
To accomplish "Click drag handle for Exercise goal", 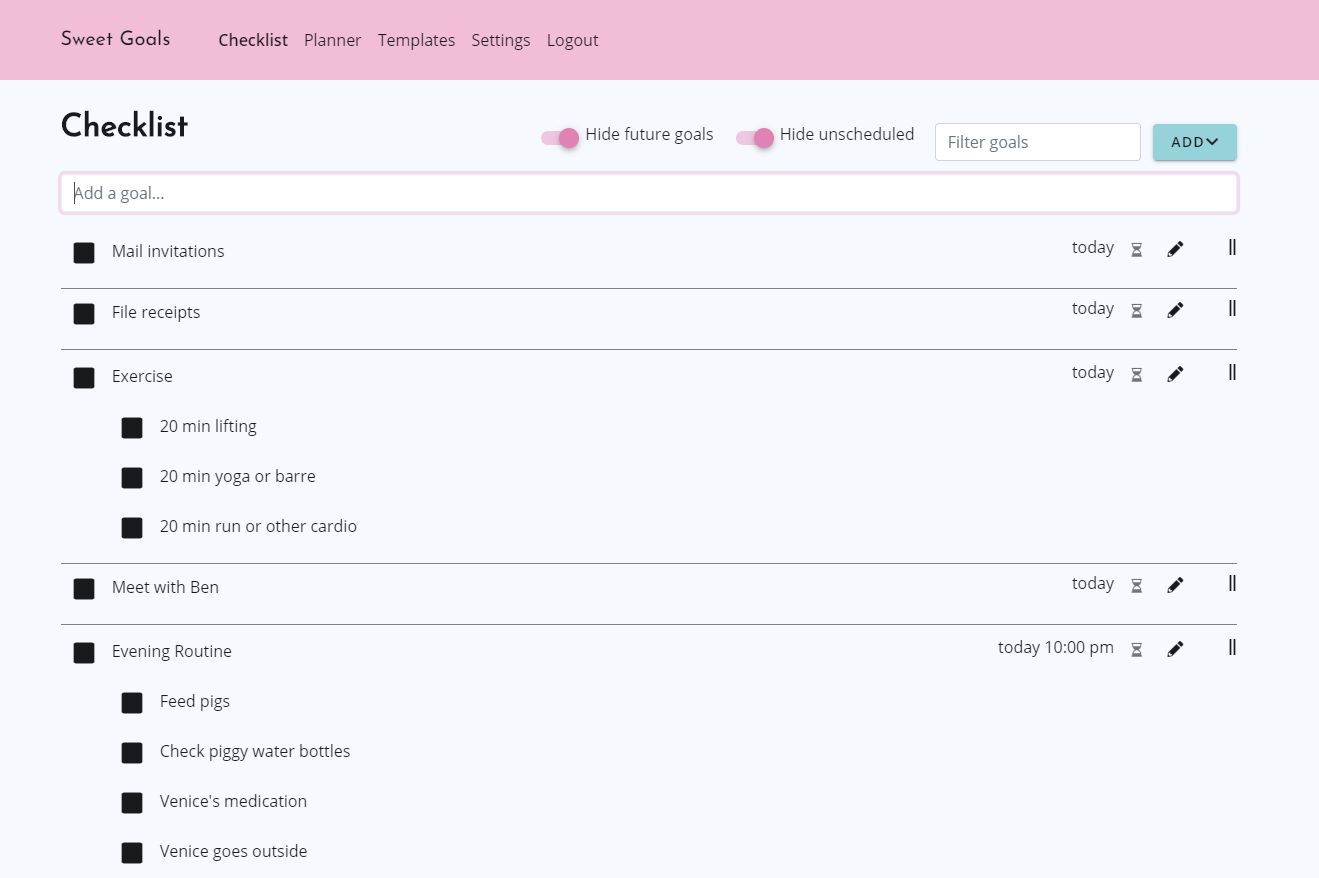I will click(x=1232, y=372).
